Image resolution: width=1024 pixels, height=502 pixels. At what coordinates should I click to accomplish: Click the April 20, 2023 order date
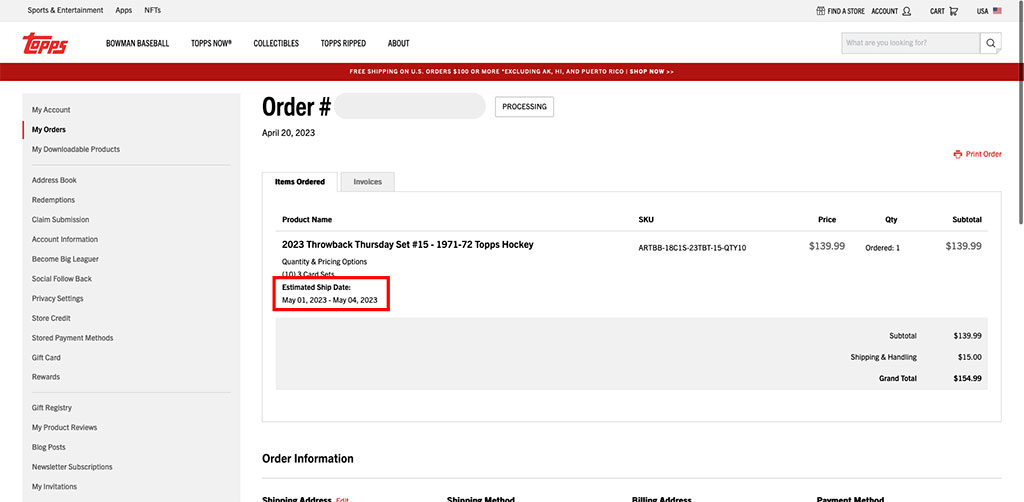coord(289,133)
